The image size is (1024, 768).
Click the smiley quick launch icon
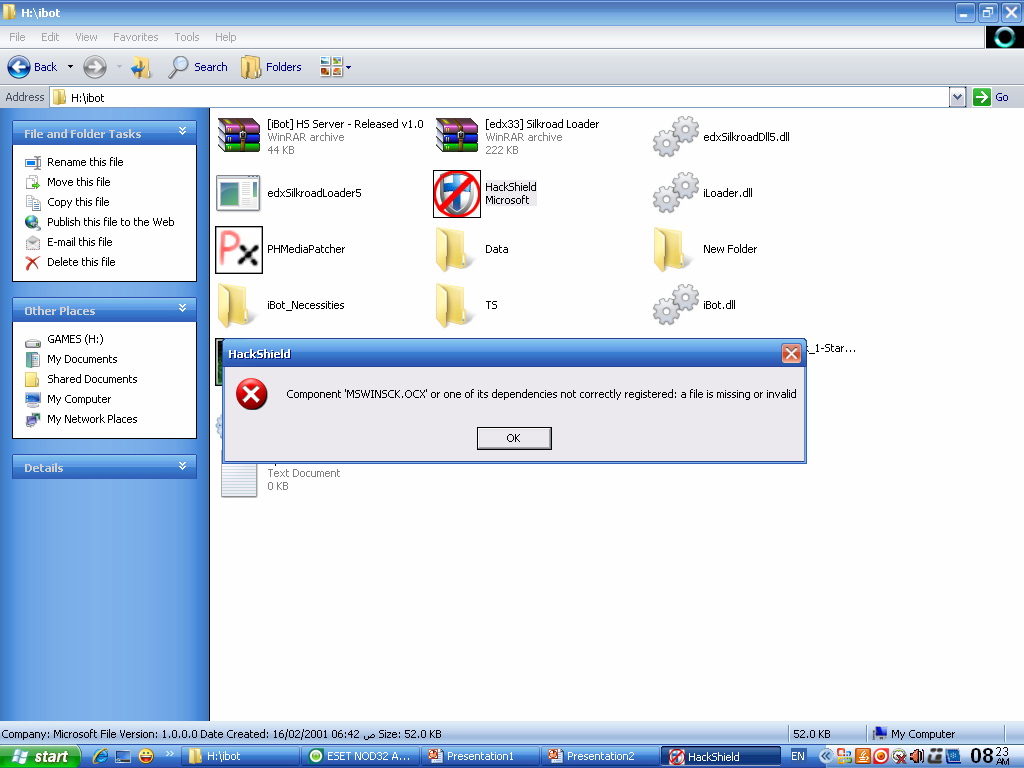tap(146, 756)
